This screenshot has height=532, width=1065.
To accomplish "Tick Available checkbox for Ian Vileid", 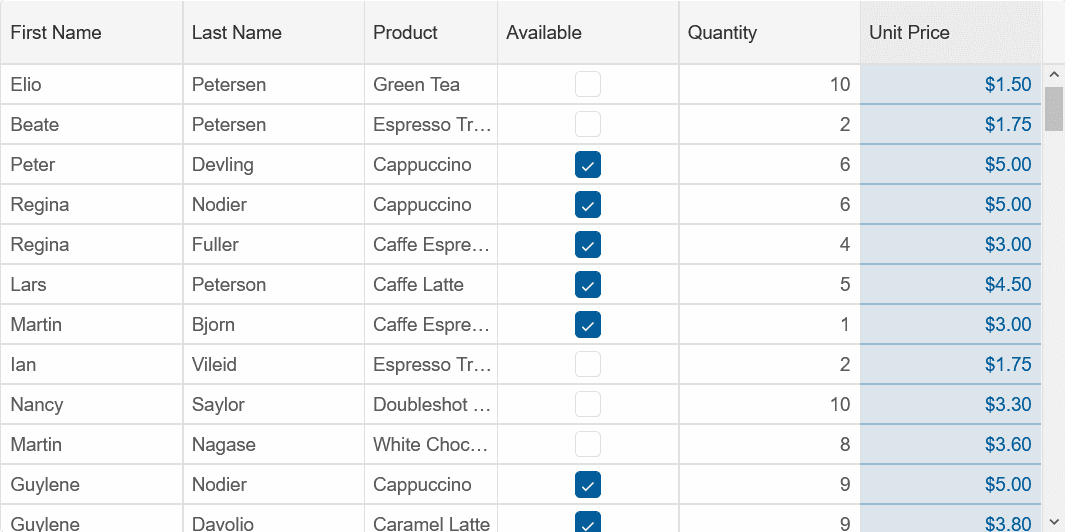I will 588,364.
